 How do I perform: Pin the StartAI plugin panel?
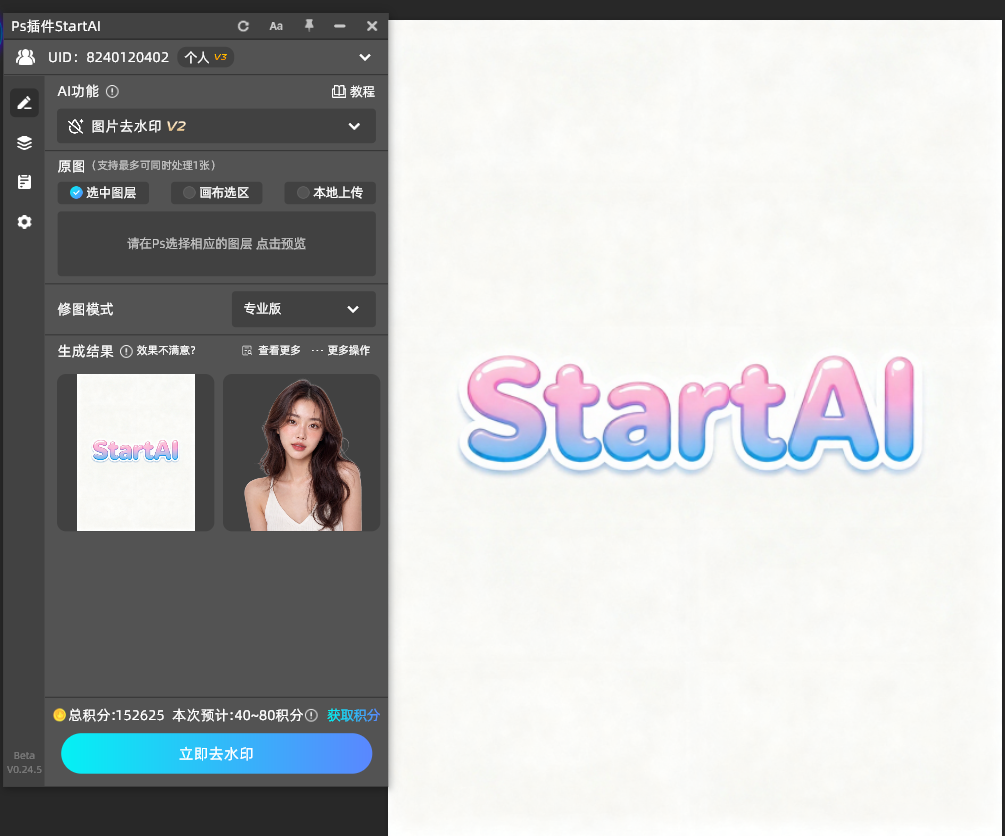coord(309,26)
